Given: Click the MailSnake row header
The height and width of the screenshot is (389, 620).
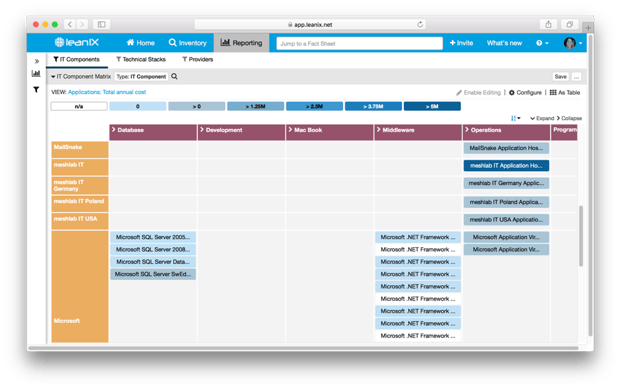Looking at the screenshot, I should (80, 149).
